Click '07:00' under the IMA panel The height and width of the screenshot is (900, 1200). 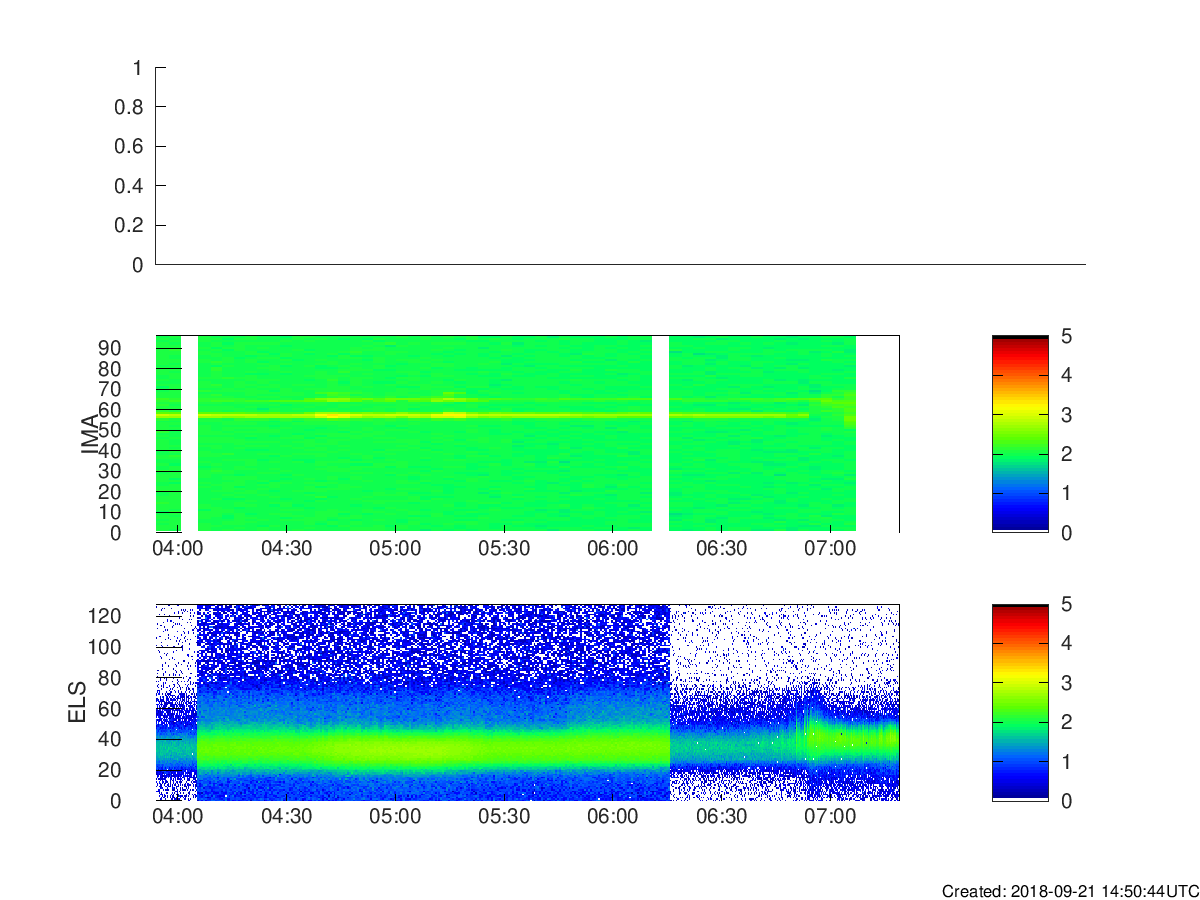point(831,549)
